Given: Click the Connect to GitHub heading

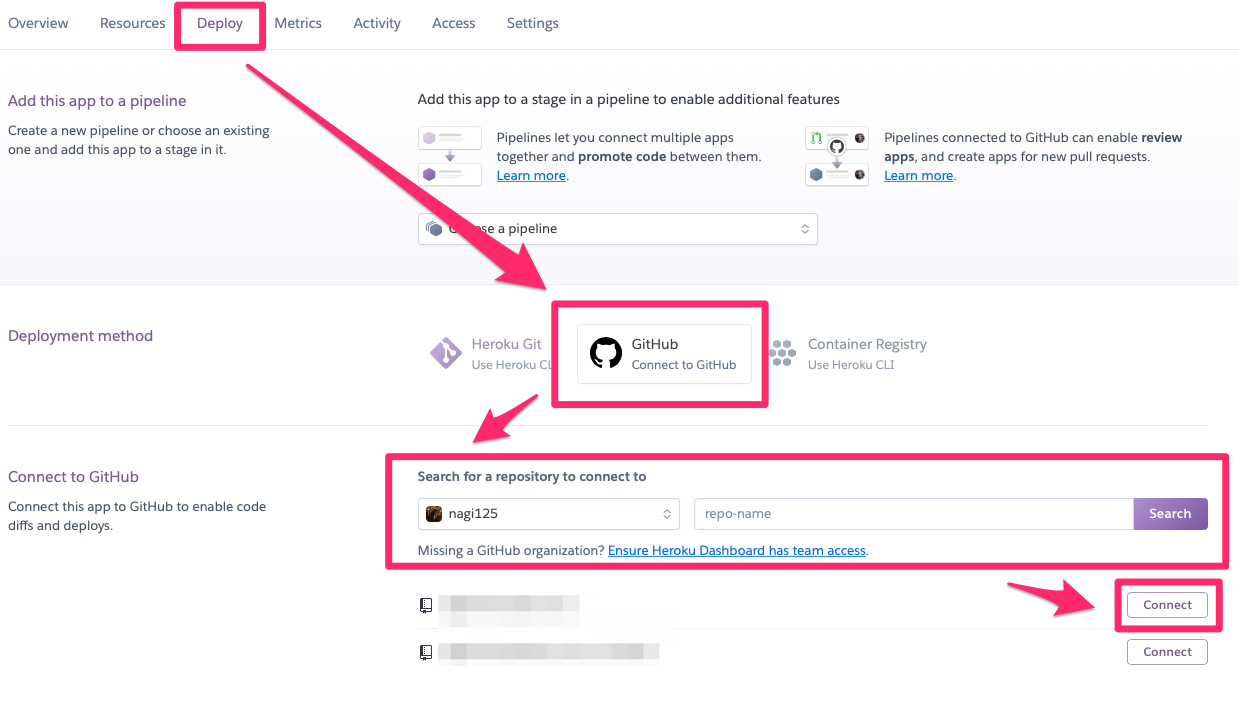Looking at the screenshot, I should 73,477.
